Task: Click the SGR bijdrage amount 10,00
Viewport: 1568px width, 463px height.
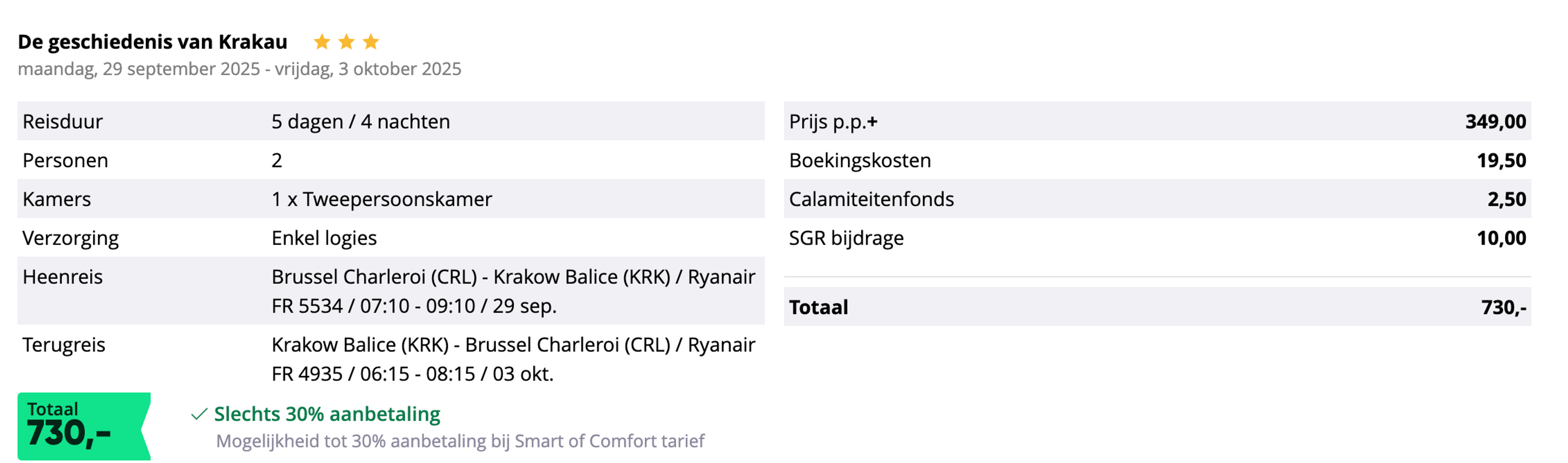Action: click(1501, 238)
